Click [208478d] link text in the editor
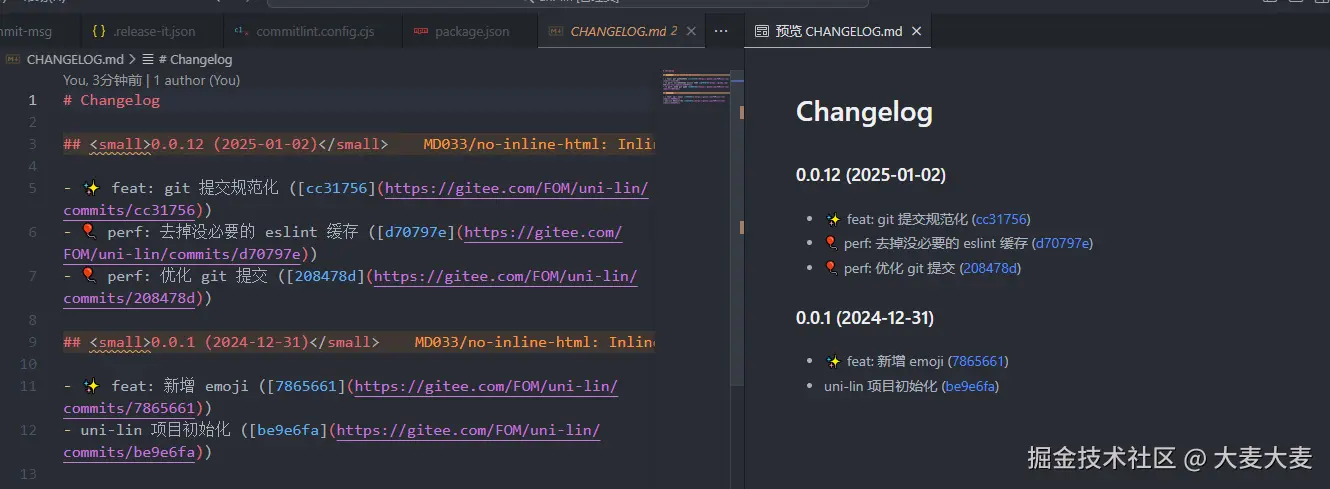This screenshot has height=489, width=1330. click(x=326, y=276)
